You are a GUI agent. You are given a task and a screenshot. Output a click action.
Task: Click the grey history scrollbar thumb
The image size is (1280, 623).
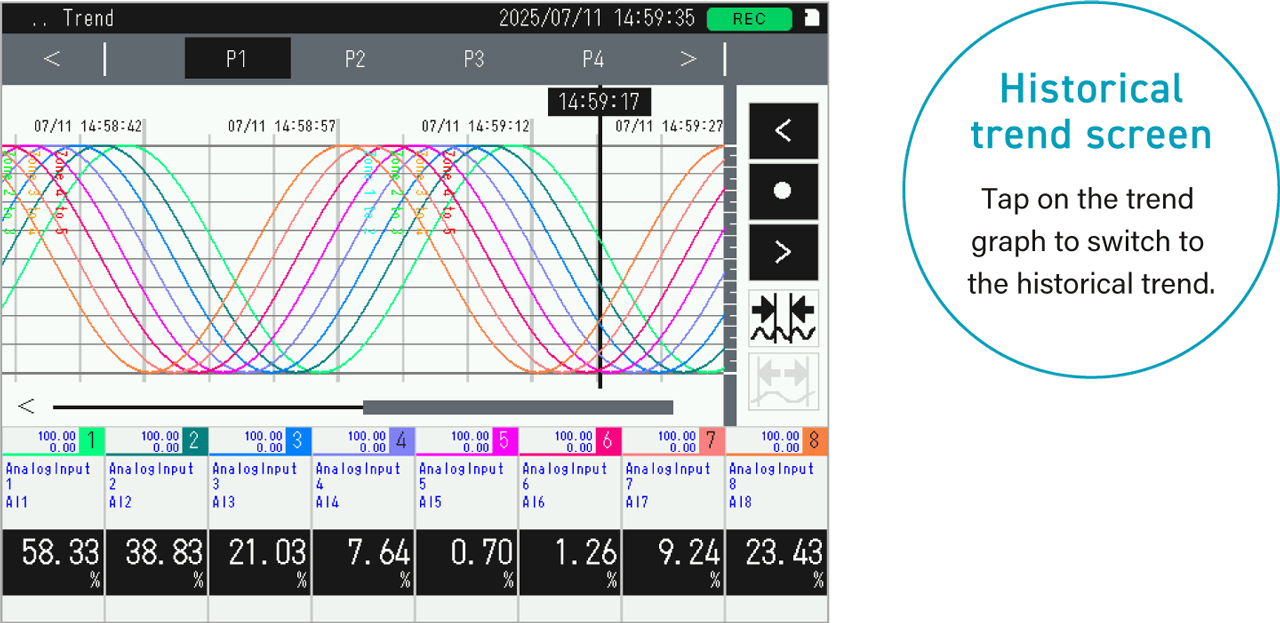(517, 407)
